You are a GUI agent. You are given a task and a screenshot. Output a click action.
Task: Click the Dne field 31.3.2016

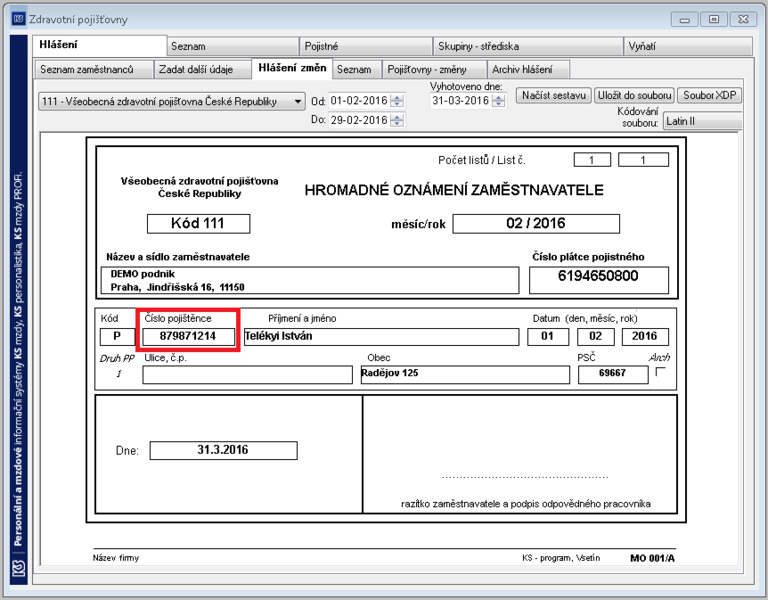(223, 450)
